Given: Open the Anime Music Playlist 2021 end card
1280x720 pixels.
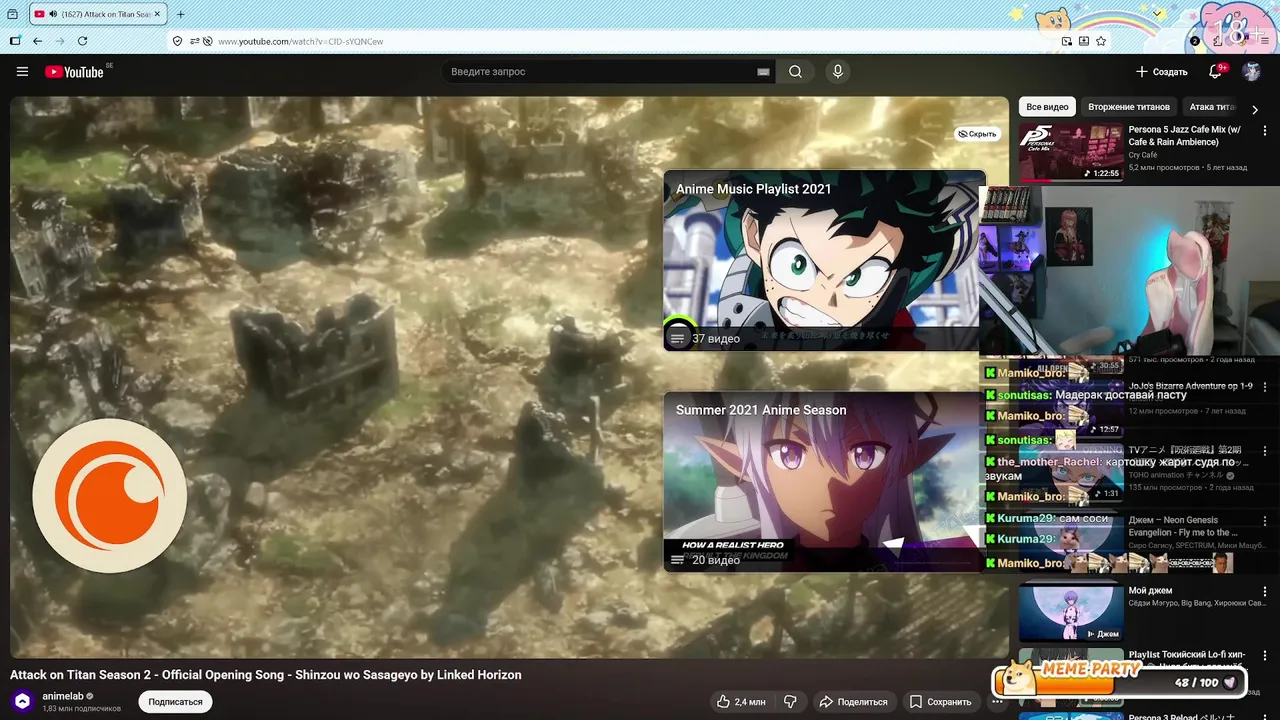Looking at the screenshot, I should pyautogui.click(x=824, y=260).
